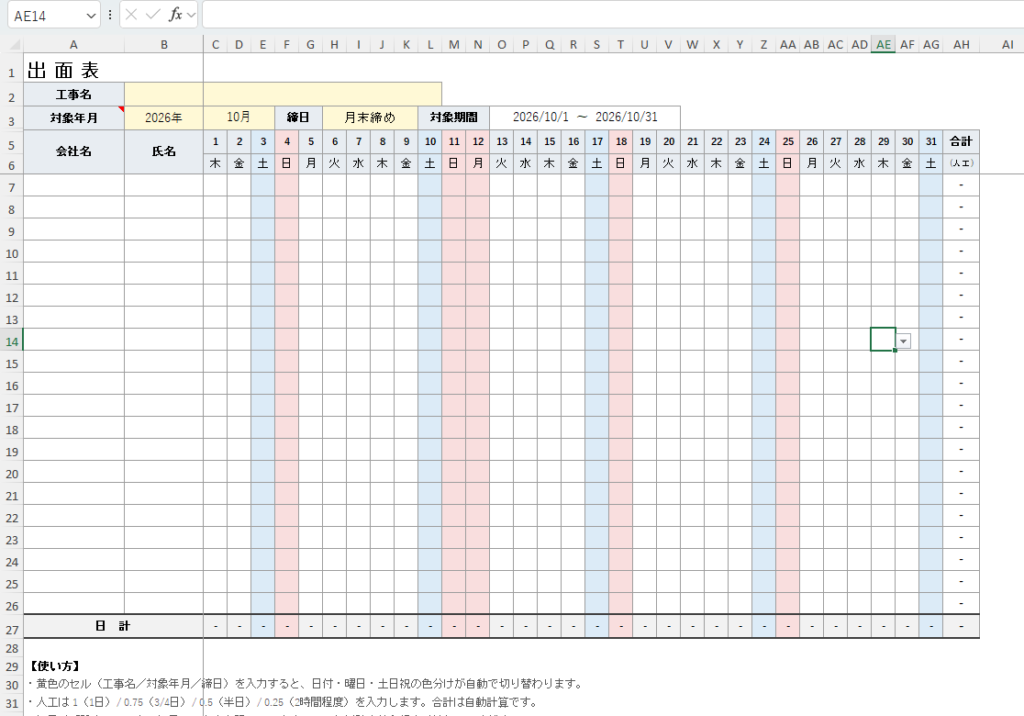This screenshot has height=716, width=1024.
Task: Expand the chevron next to the fx icon
Action: pos(191,15)
